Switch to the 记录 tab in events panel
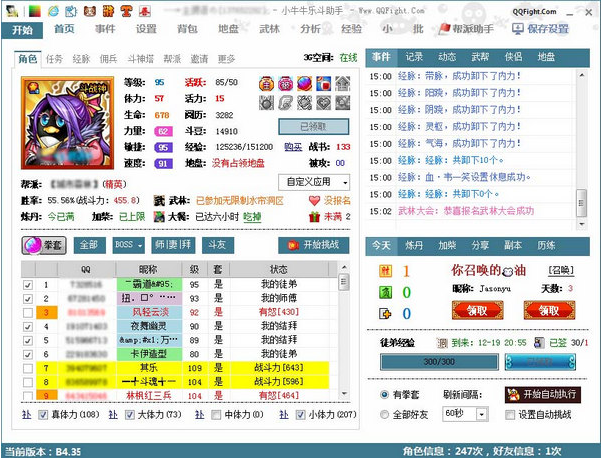602x458 pixels. (414, 57)
